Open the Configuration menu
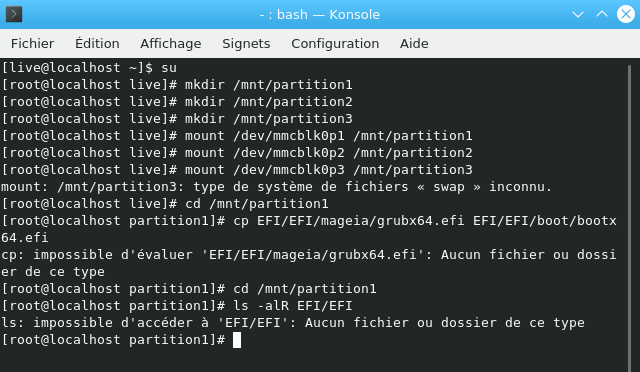Image resolution: width=640 pixels, height=372 pixels. pos(335,43)
